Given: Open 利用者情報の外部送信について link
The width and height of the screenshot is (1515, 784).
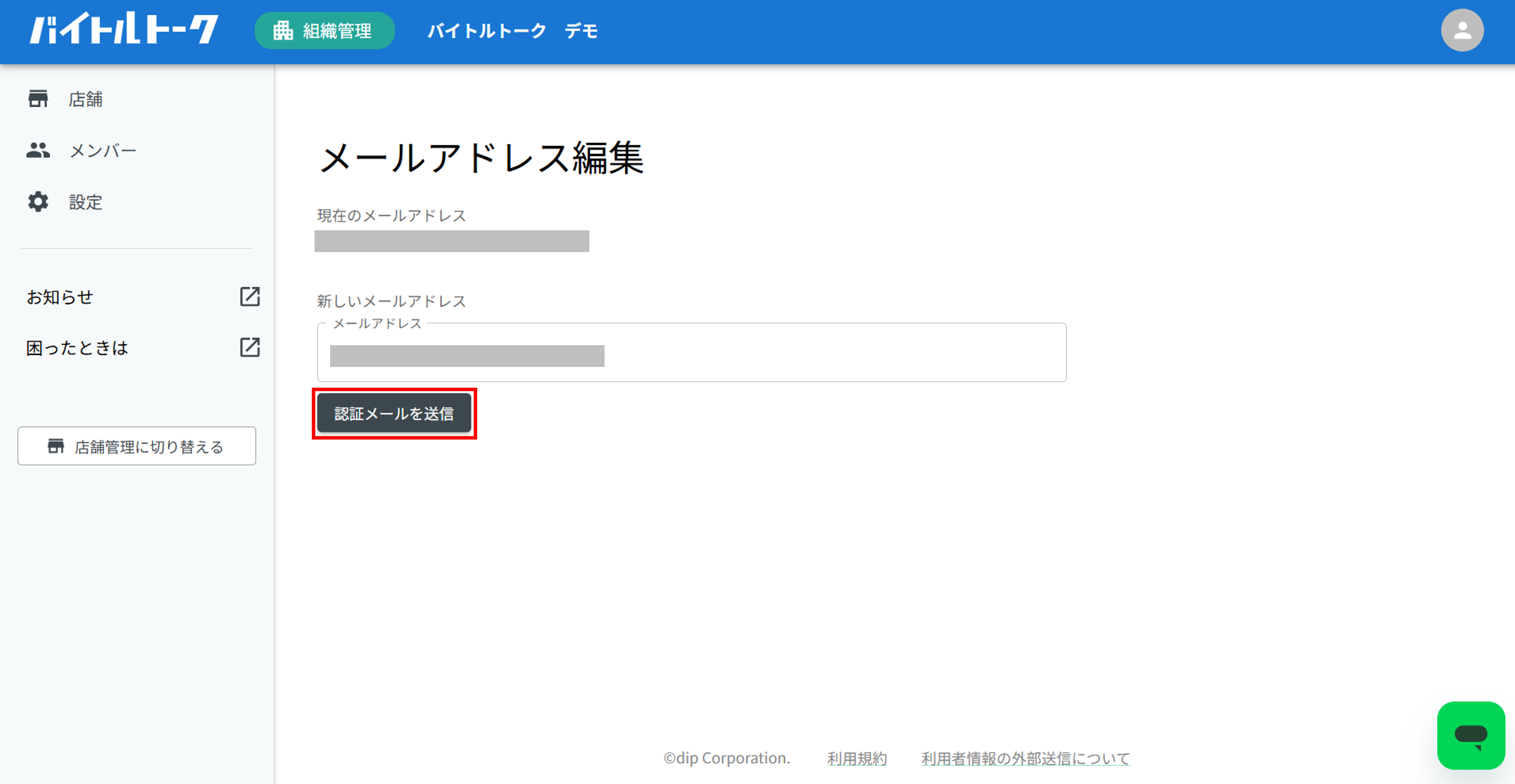Looking at the screenshot, I should tap(1026, 759).
